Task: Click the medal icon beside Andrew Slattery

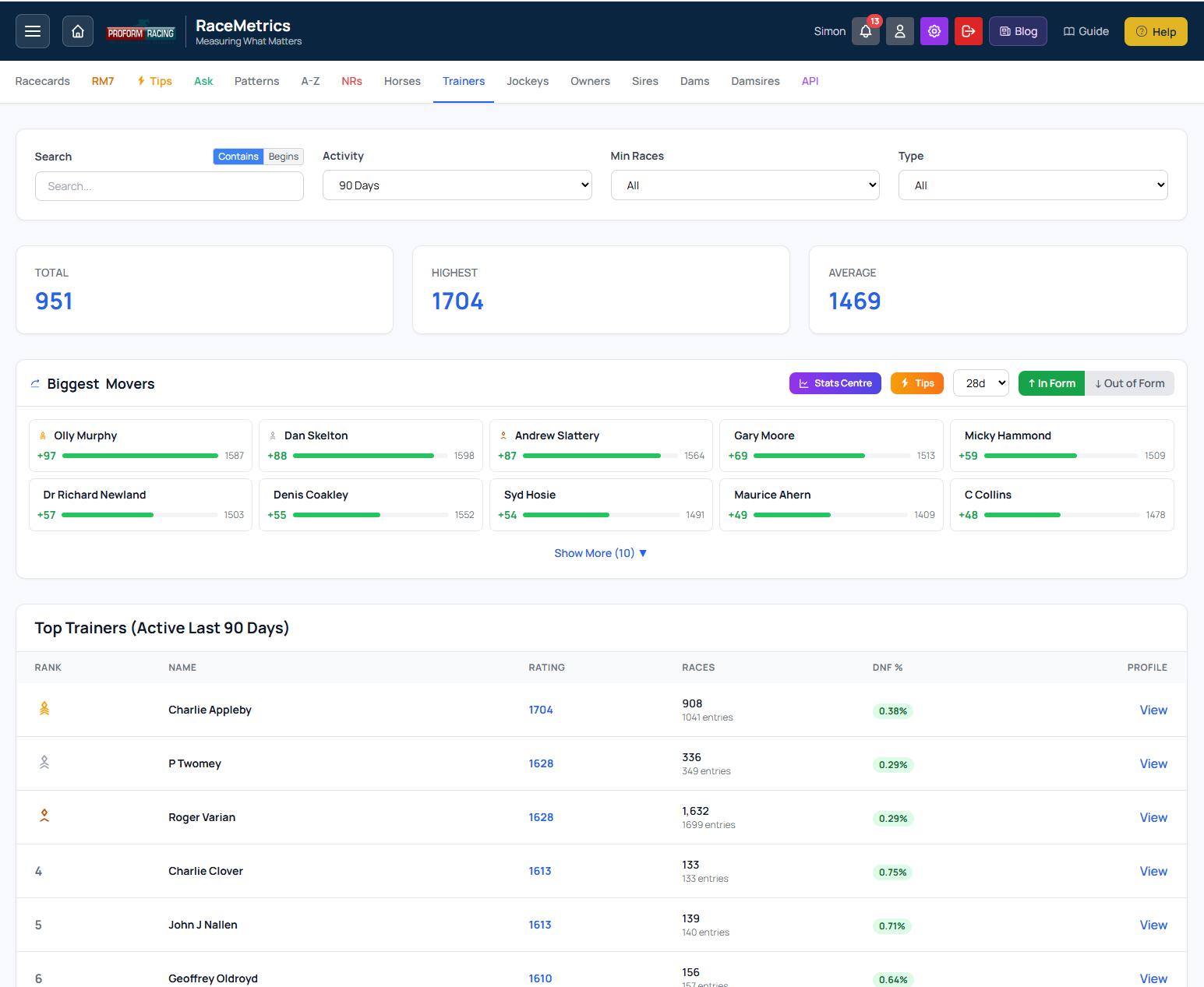Action: [503, 436]
